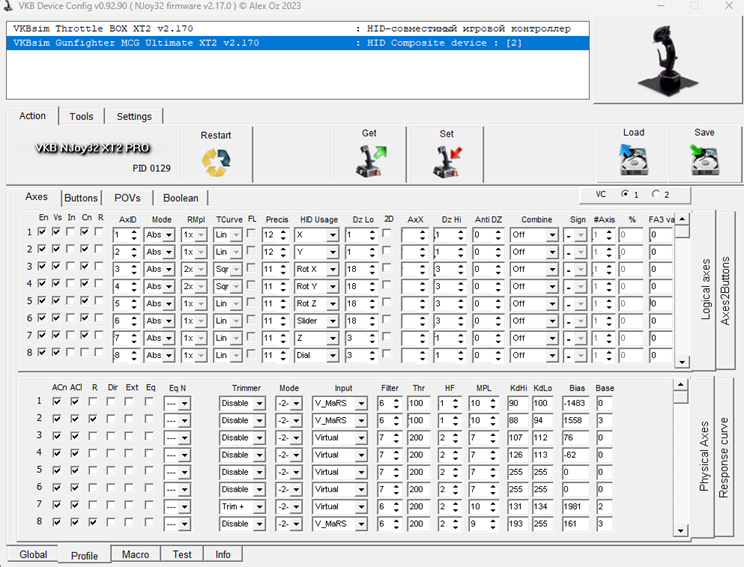
Task: Toggle the 2D checkbox for logical axis 3
Action: 387,268
